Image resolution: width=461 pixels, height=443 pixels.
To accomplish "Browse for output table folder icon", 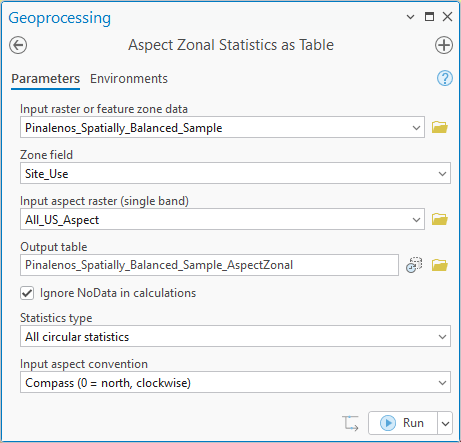I will click(x=440, y=265).
